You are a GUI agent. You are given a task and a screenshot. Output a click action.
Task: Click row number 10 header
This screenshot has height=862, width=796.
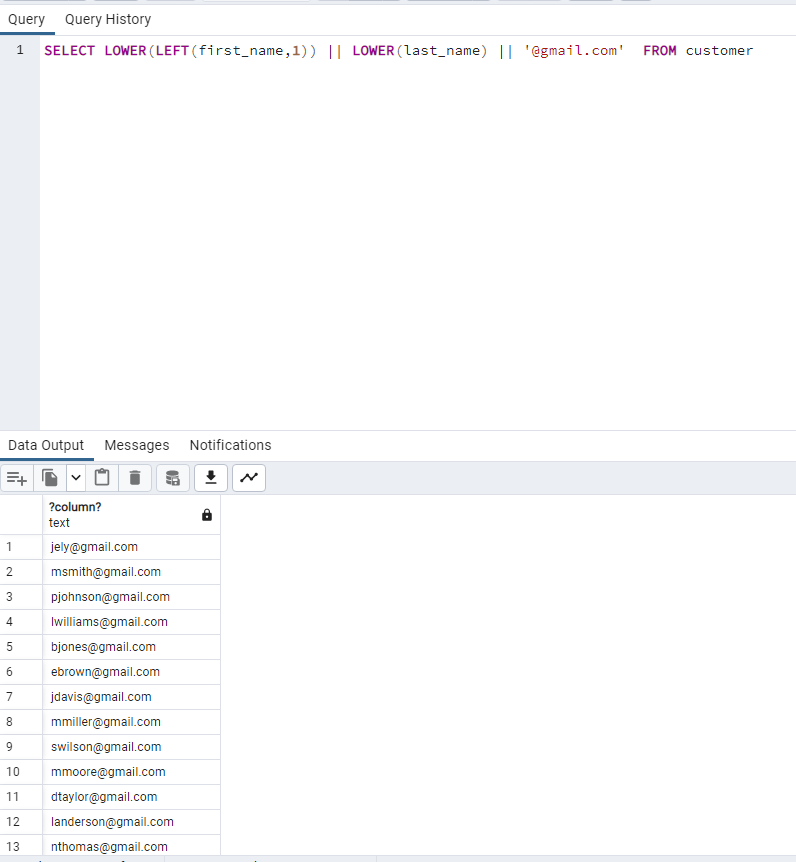(x=21, y=772)
